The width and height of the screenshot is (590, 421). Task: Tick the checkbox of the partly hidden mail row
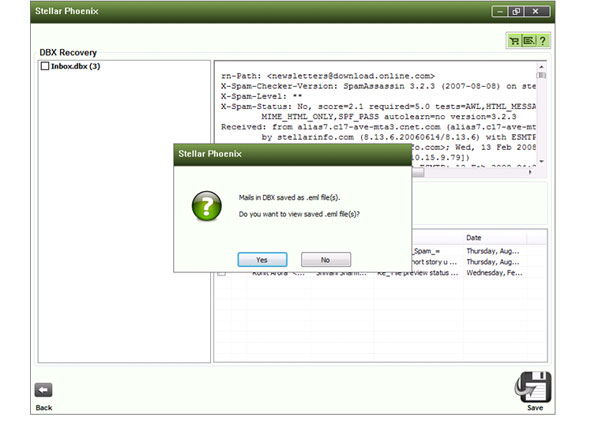pyautogui.click(x=222, y=274)
